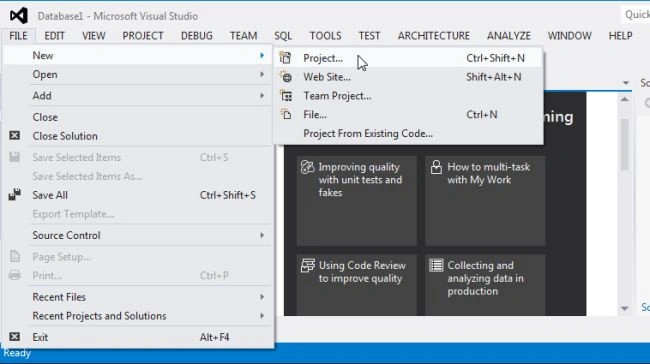Click the New File icon in the submenu
The width and height of the screenshot is (650, 364).
tap(286, 114)
